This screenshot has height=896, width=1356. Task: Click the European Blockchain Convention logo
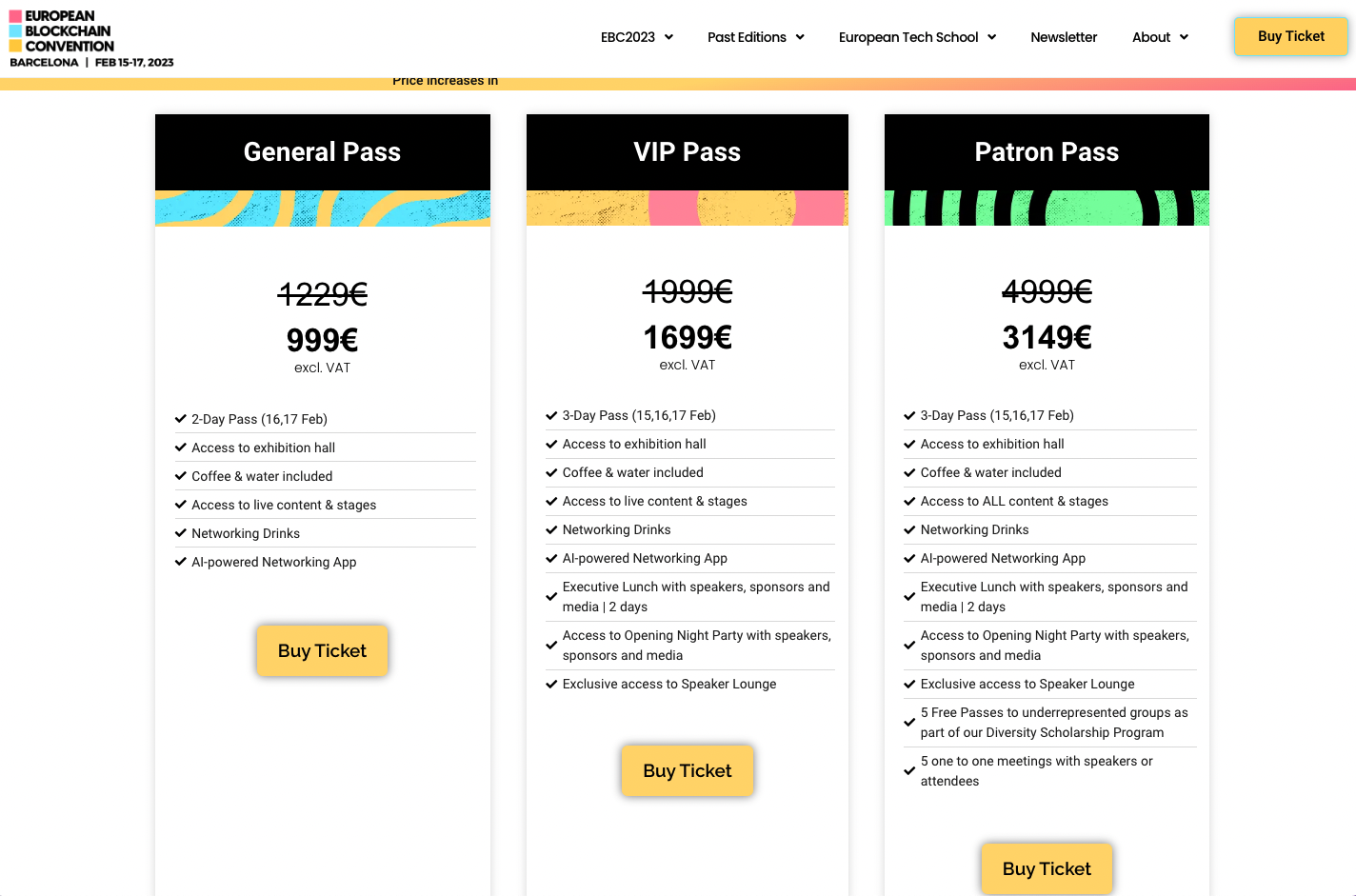point(91,39)
